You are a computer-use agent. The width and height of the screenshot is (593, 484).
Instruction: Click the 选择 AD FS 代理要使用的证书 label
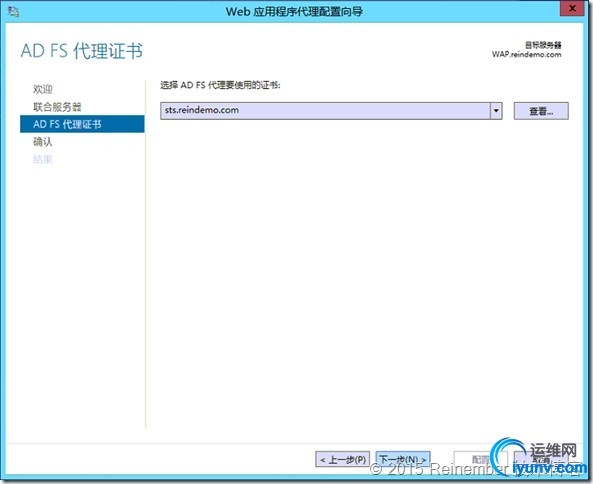pos(220,85)
